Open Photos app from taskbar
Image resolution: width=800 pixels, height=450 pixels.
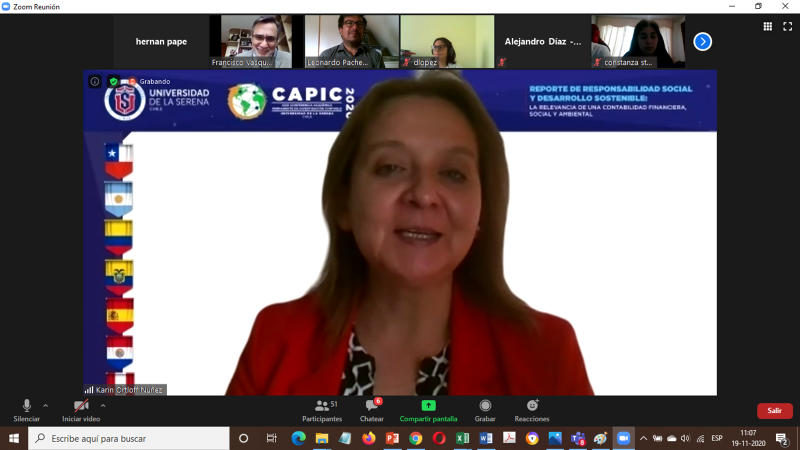point(555,438)
